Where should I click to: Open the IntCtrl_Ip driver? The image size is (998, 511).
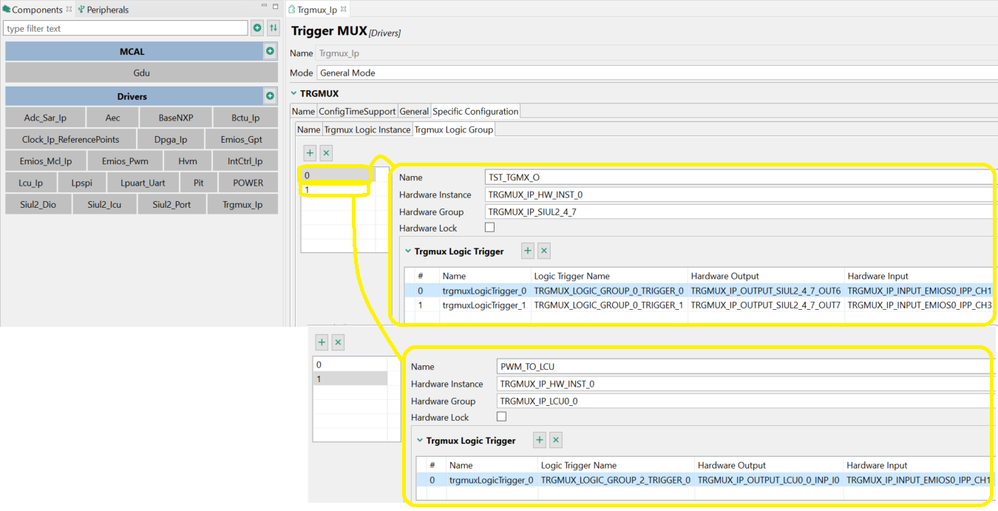click(245, 161)
